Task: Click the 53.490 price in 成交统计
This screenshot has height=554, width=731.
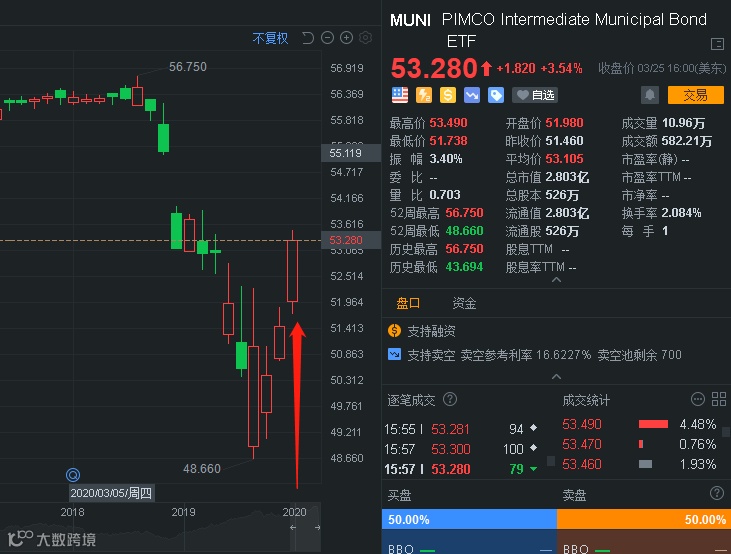Action: pyautogui.click(x=582, y=424)
